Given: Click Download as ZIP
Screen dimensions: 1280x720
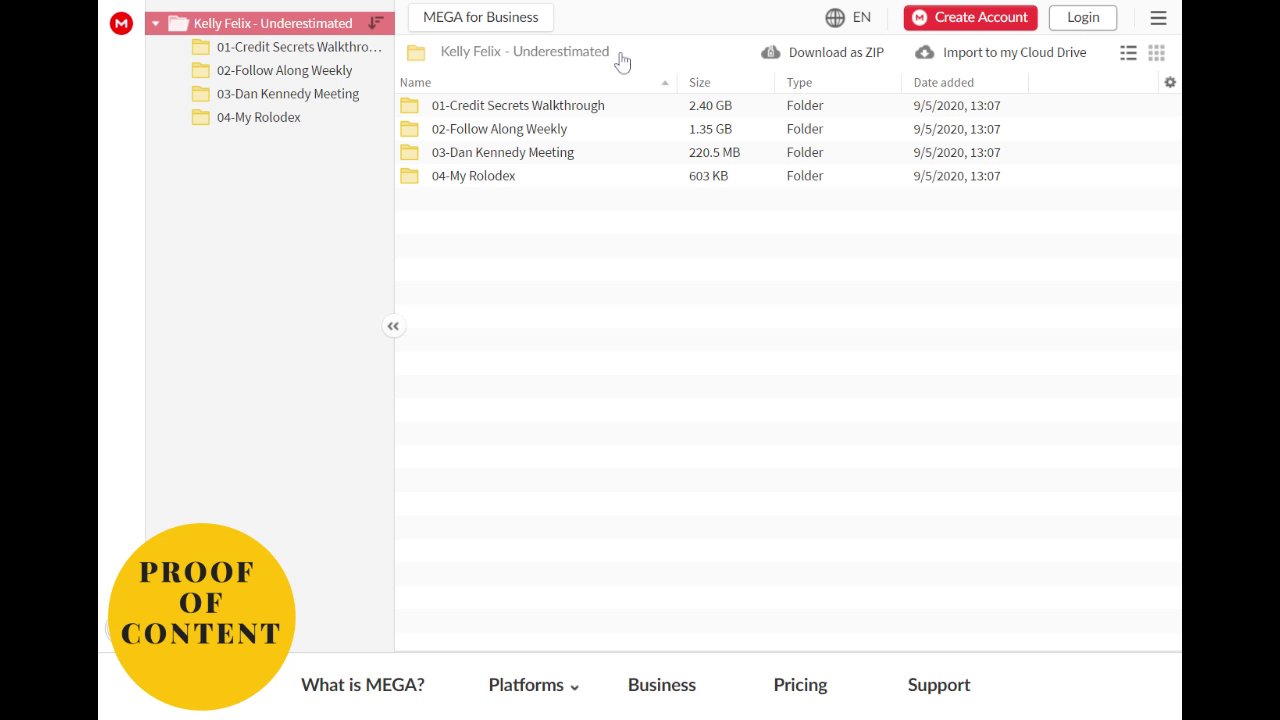Looking at the screenshot, I should click(x=823, y=52).
